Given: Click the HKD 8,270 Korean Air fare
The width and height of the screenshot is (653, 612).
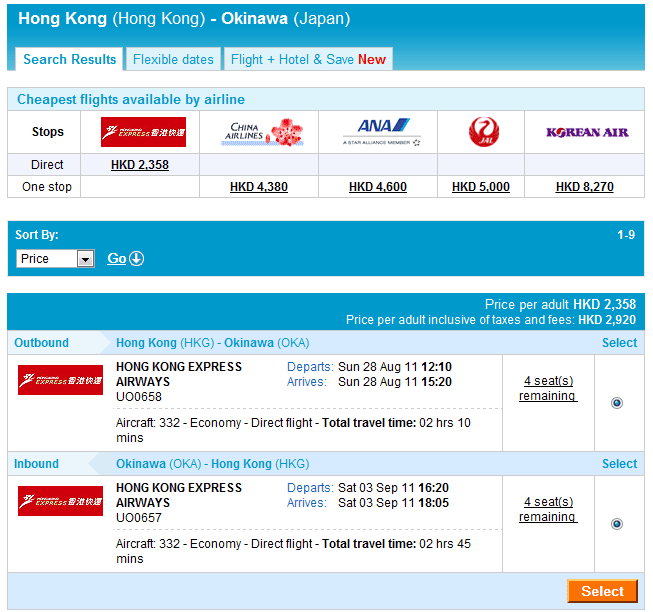Looking at the screenshot, I should click(x=585, y=187).
